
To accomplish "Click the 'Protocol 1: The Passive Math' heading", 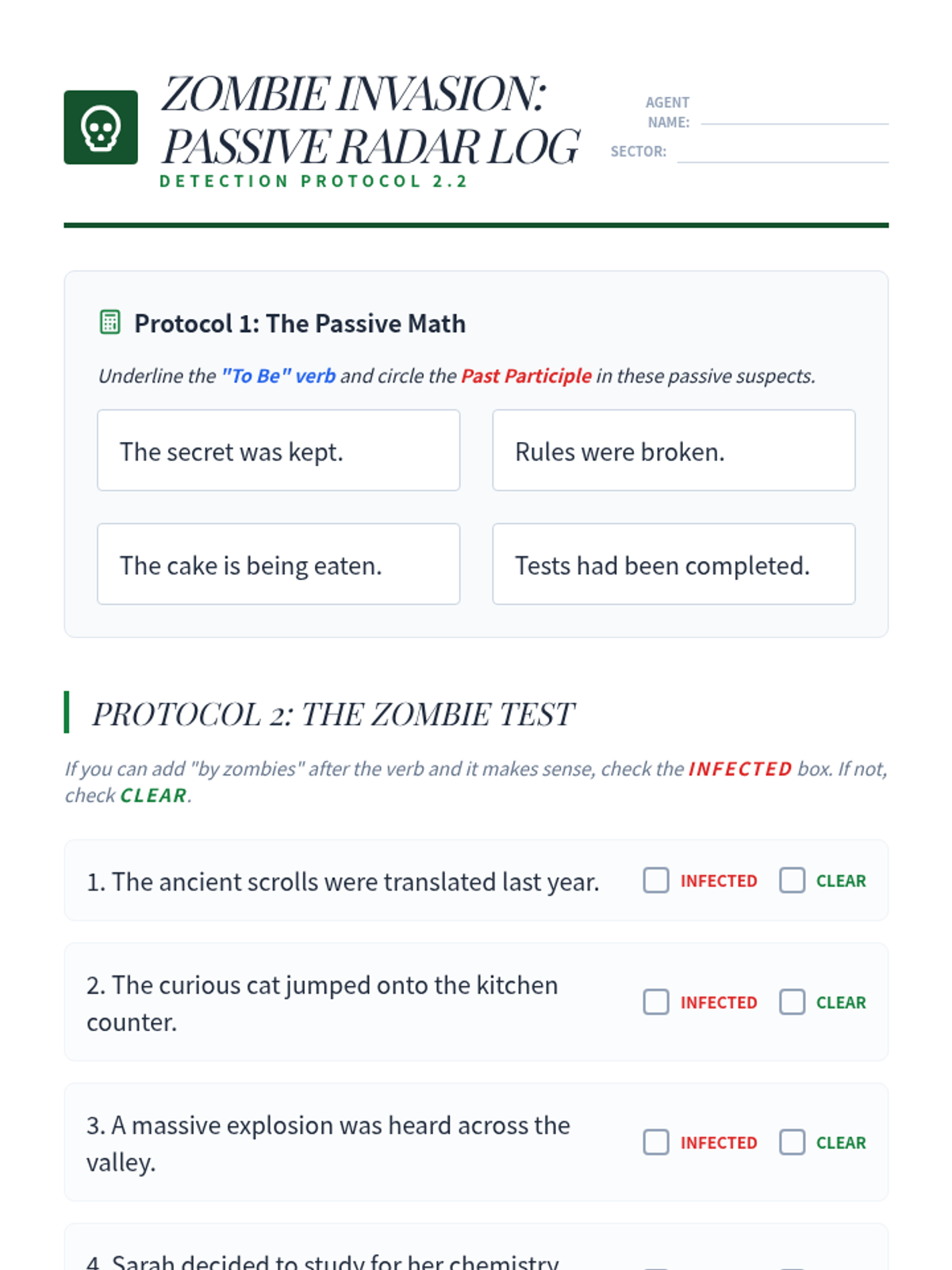I will [x=300, y=323].
